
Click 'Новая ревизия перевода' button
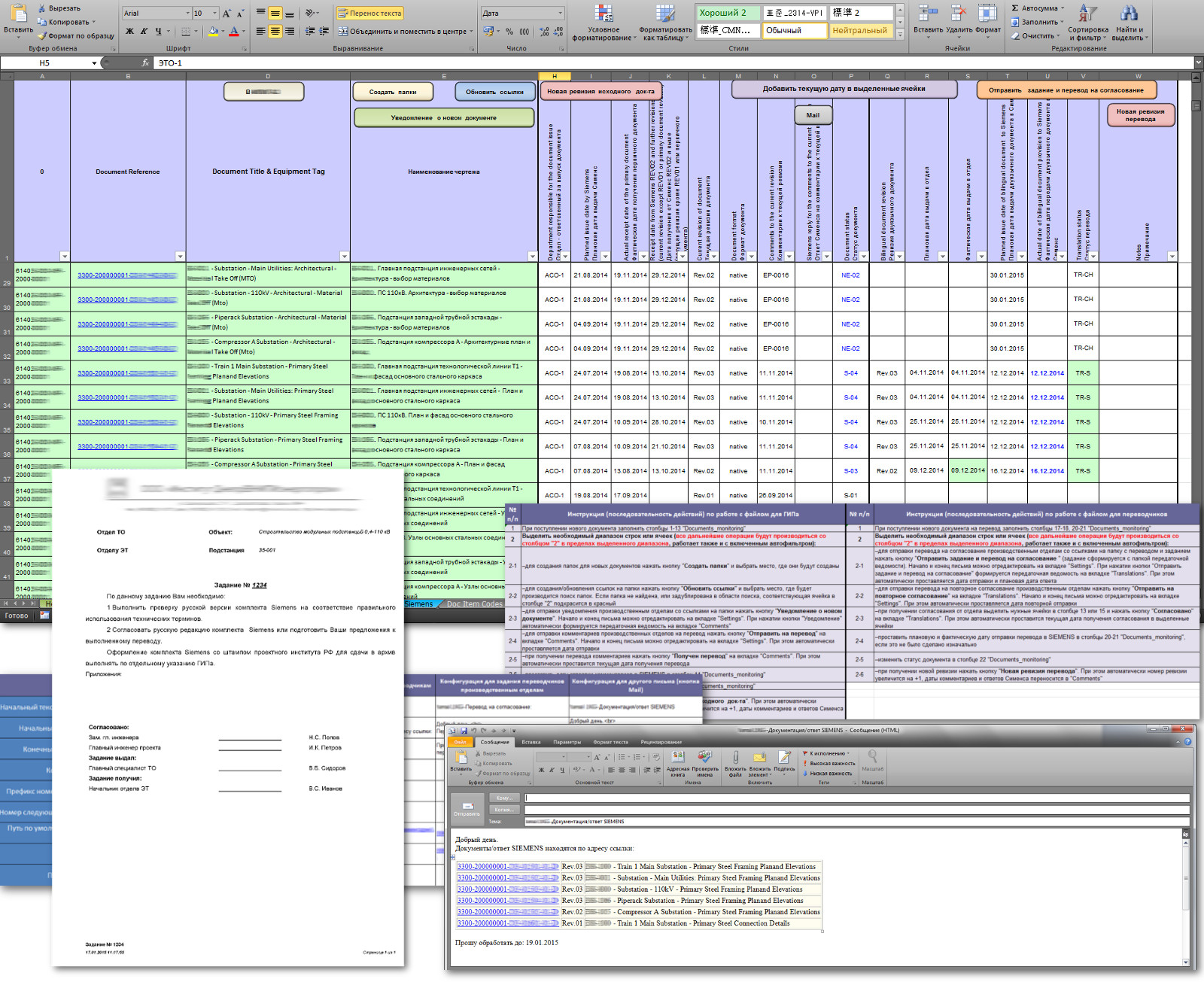1140,115
